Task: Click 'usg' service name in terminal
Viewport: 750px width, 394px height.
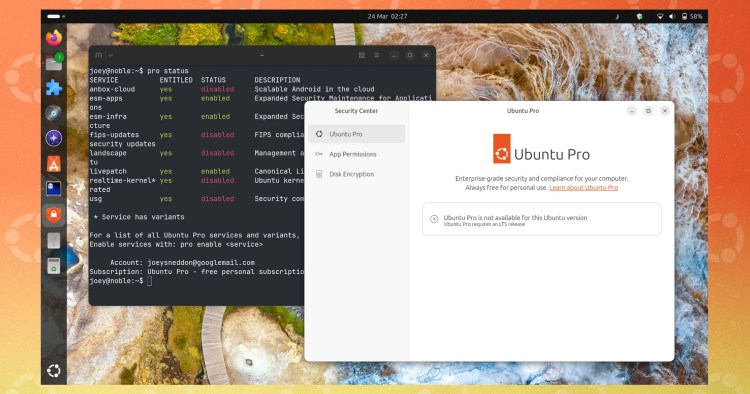Action: (x=96, y=198)
